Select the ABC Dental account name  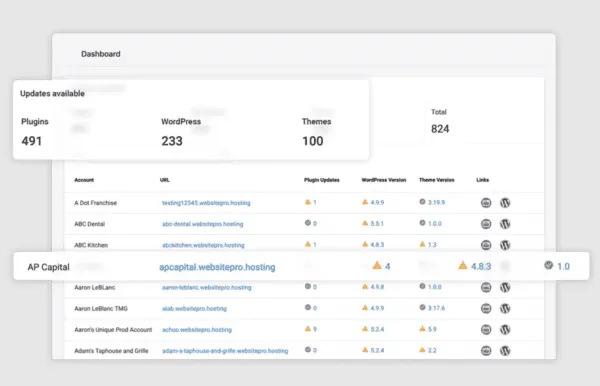pos(90,224)
